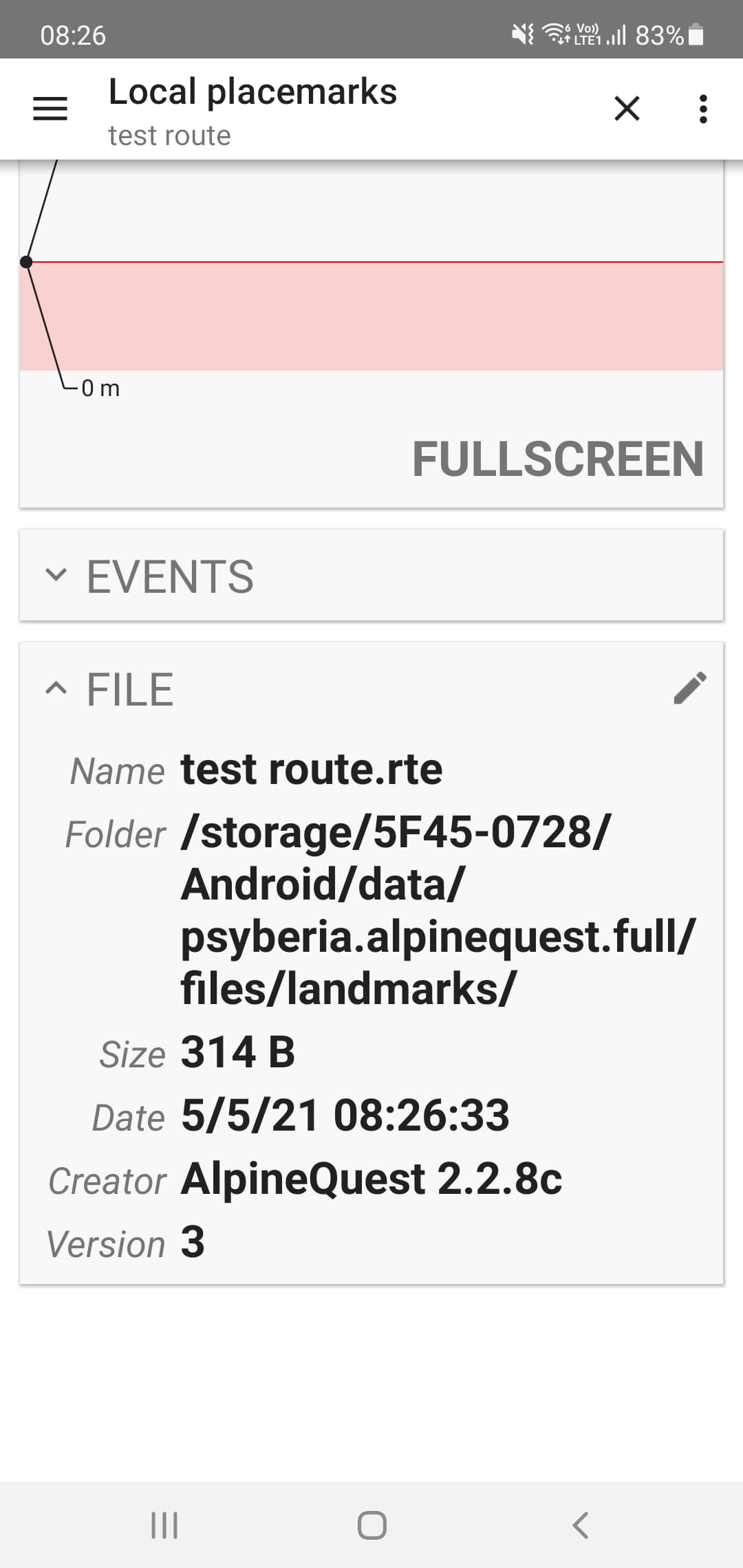The image size is (743, 1568).
Task: Edit file details with pencil icon
Action: point(690,688)
